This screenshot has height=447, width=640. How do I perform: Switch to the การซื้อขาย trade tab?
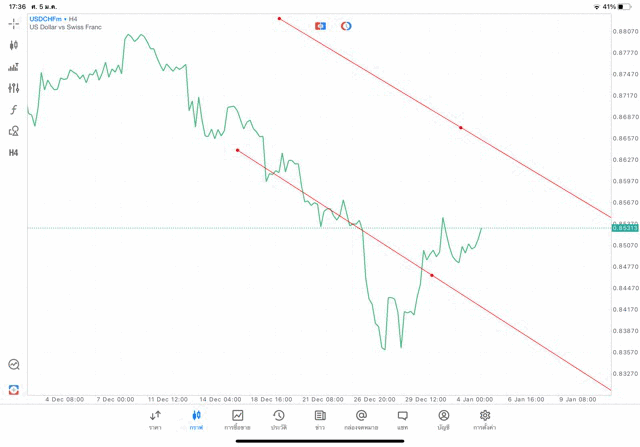click(237, 419)
